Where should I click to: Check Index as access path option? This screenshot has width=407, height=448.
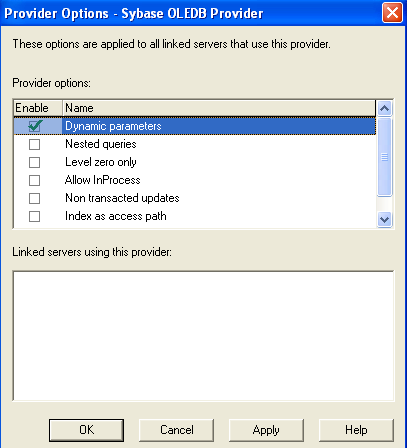coord(34,216)
